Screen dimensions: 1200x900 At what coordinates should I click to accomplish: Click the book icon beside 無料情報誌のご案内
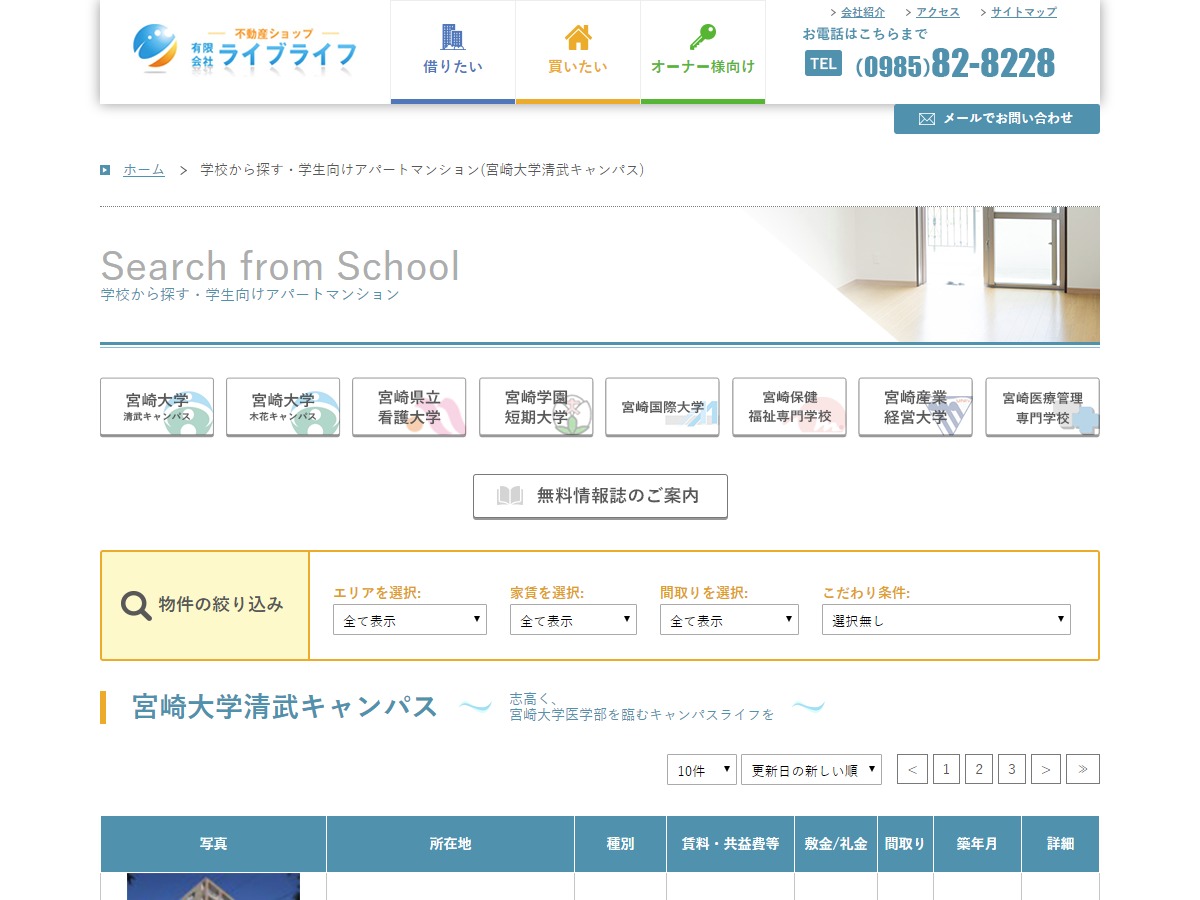[510, 495]
